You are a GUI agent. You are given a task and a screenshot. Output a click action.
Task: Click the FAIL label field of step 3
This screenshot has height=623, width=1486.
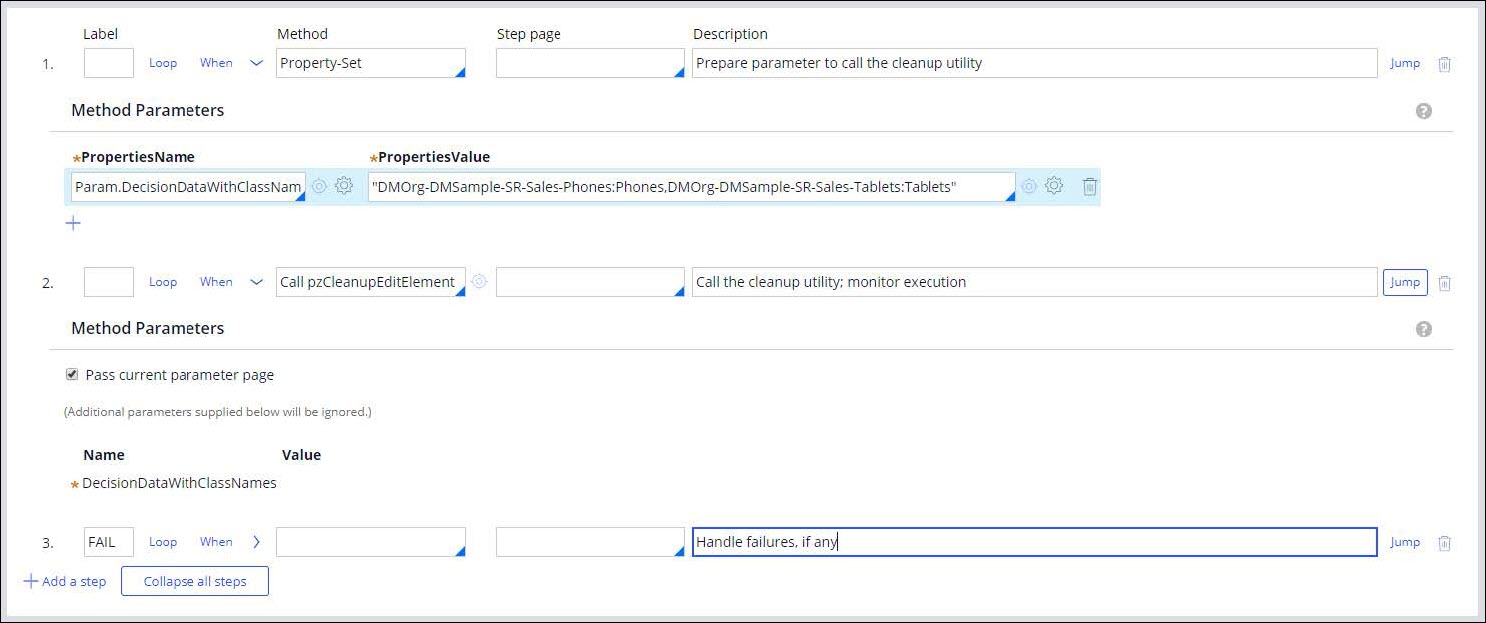[x=108, y=542]
